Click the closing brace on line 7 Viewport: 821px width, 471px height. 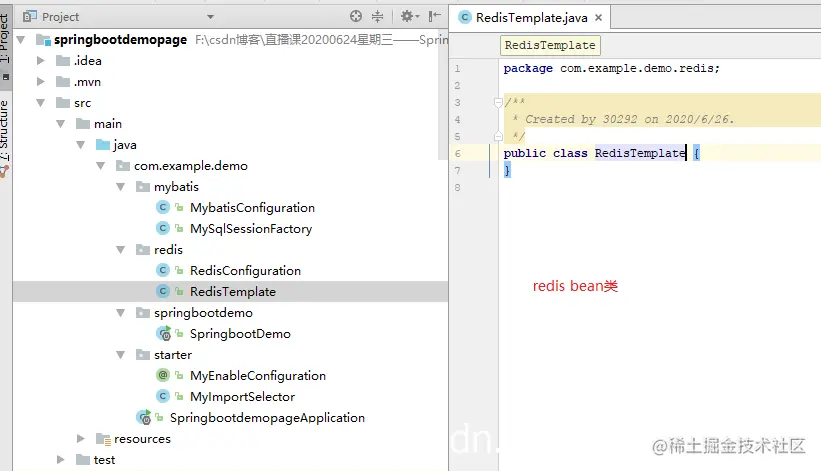tap(507, 170)
